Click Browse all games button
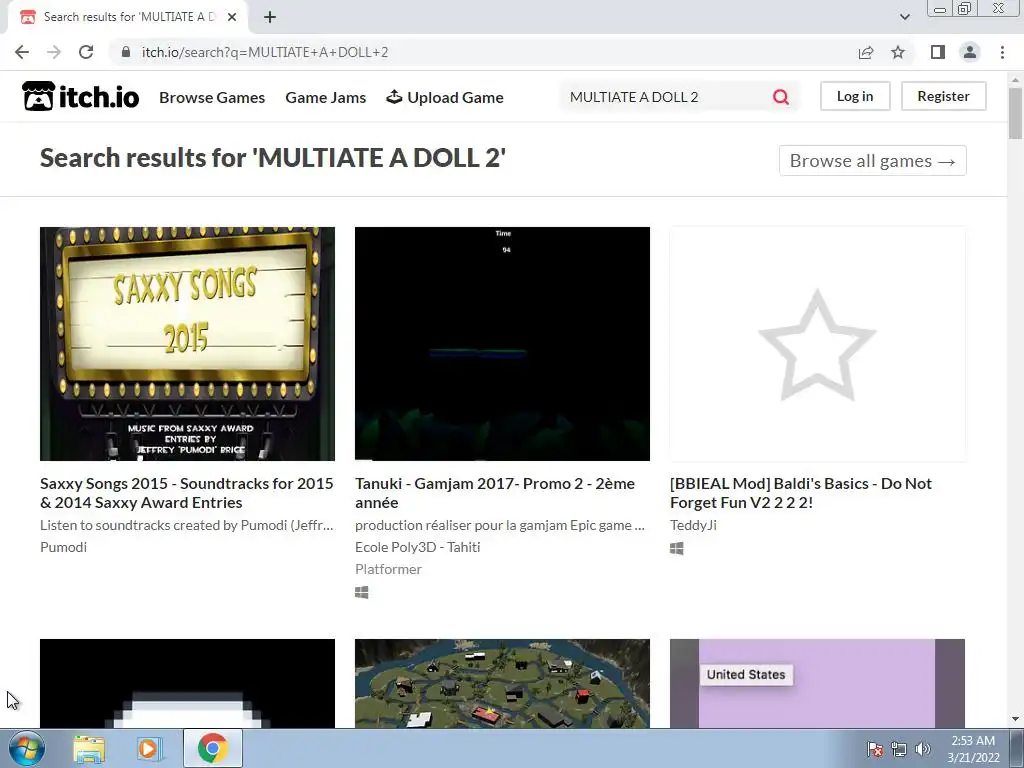The width and height of the screenshot is (1024, 768). click(x=872, y=161)
